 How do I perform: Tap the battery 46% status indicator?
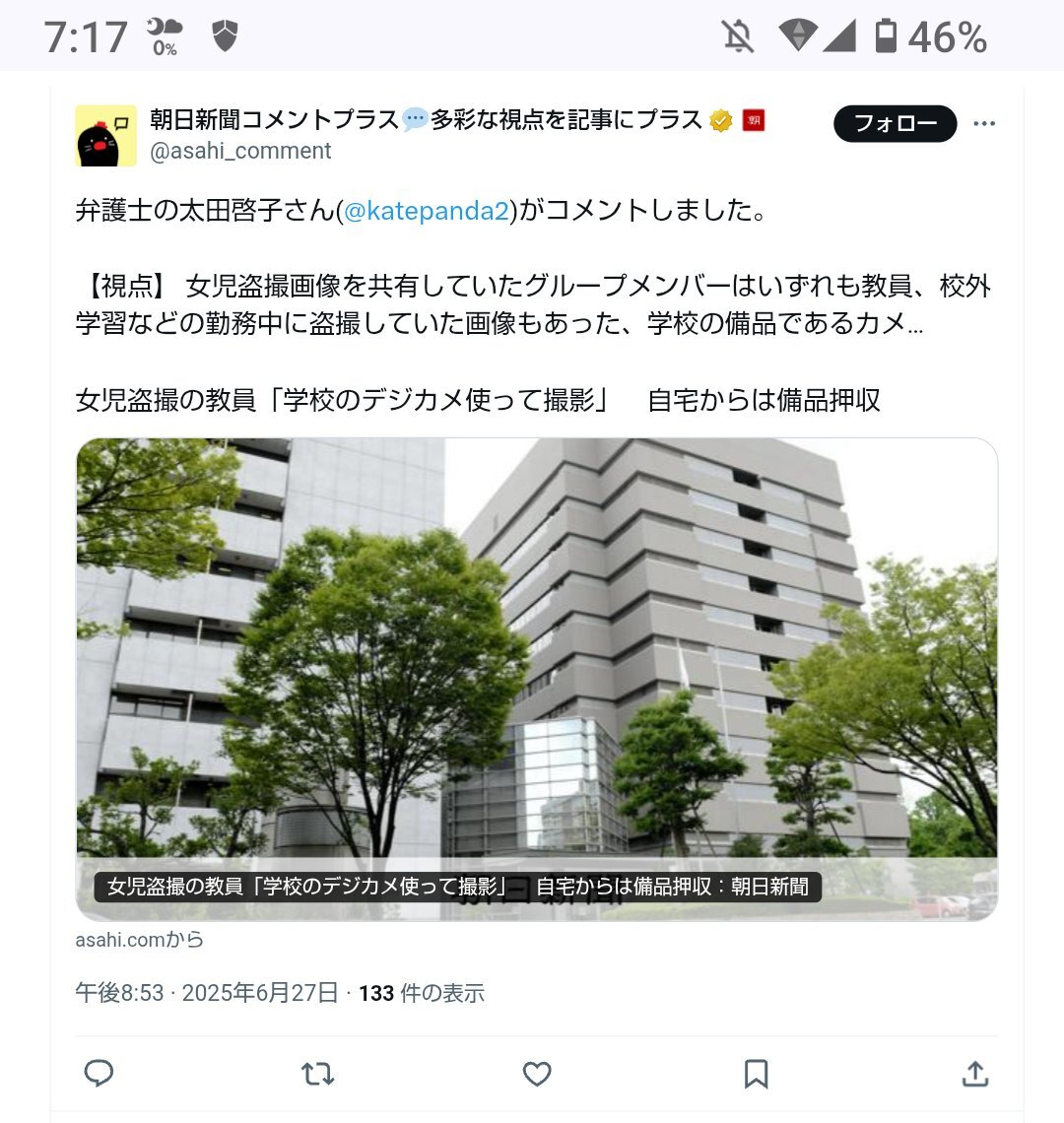click(931, 35)
